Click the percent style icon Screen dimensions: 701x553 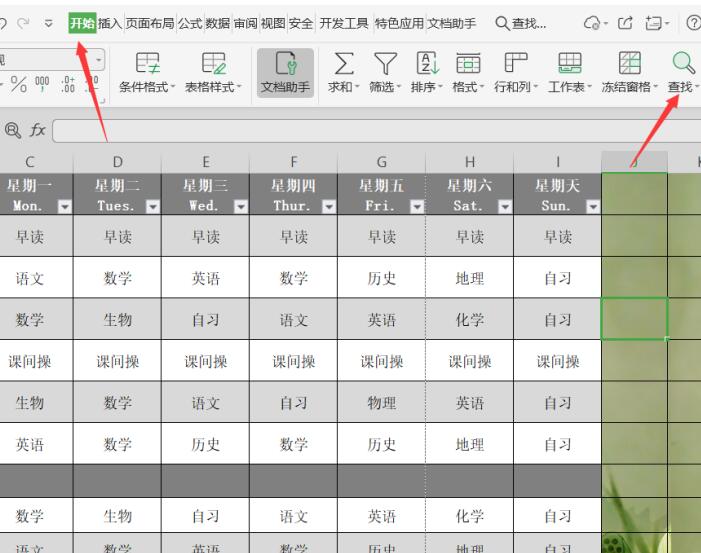[19, 84]
